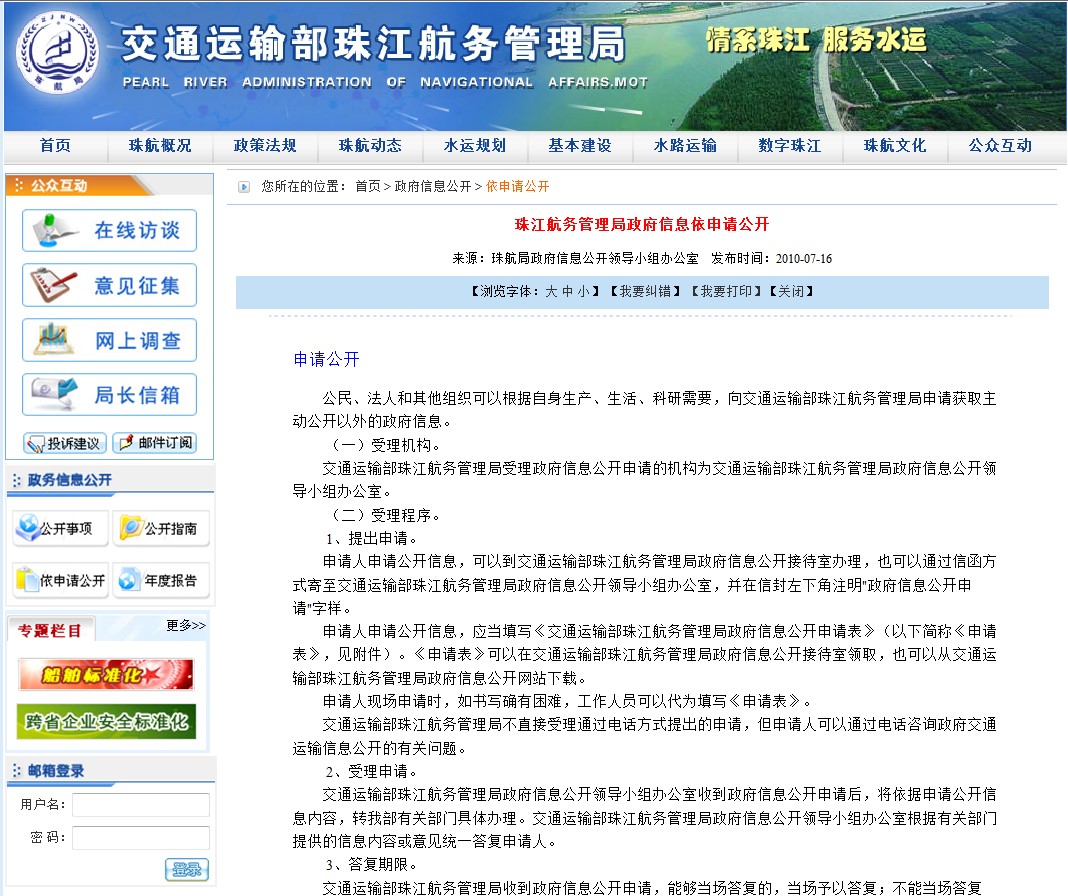
Task: Open the 珠航概况 menu item
Action: tap(160, 146)
